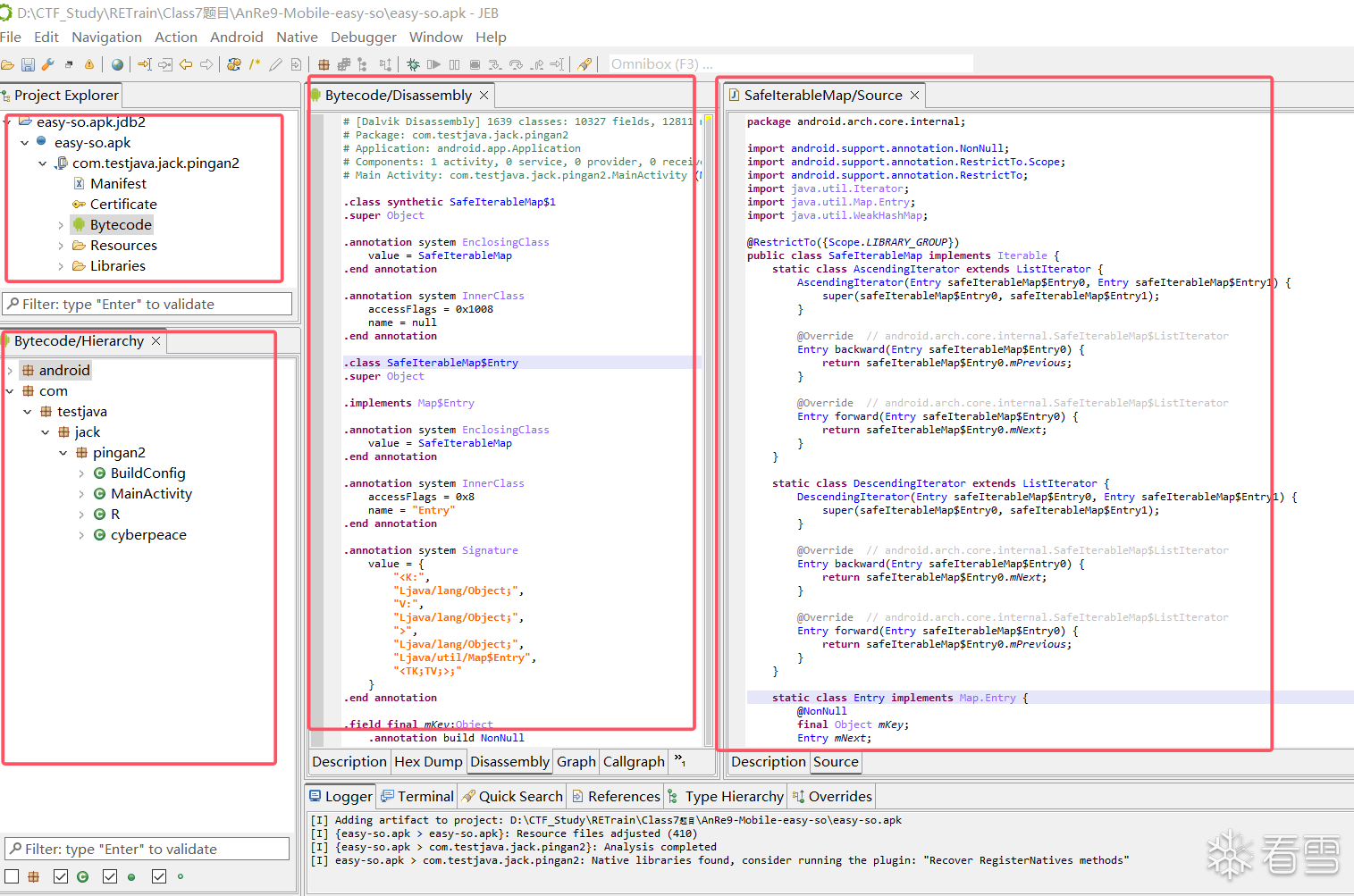Screen dimensions: 1354x896
Task: Click the comment slash-star toolbar icon
Action: point(255,64)
